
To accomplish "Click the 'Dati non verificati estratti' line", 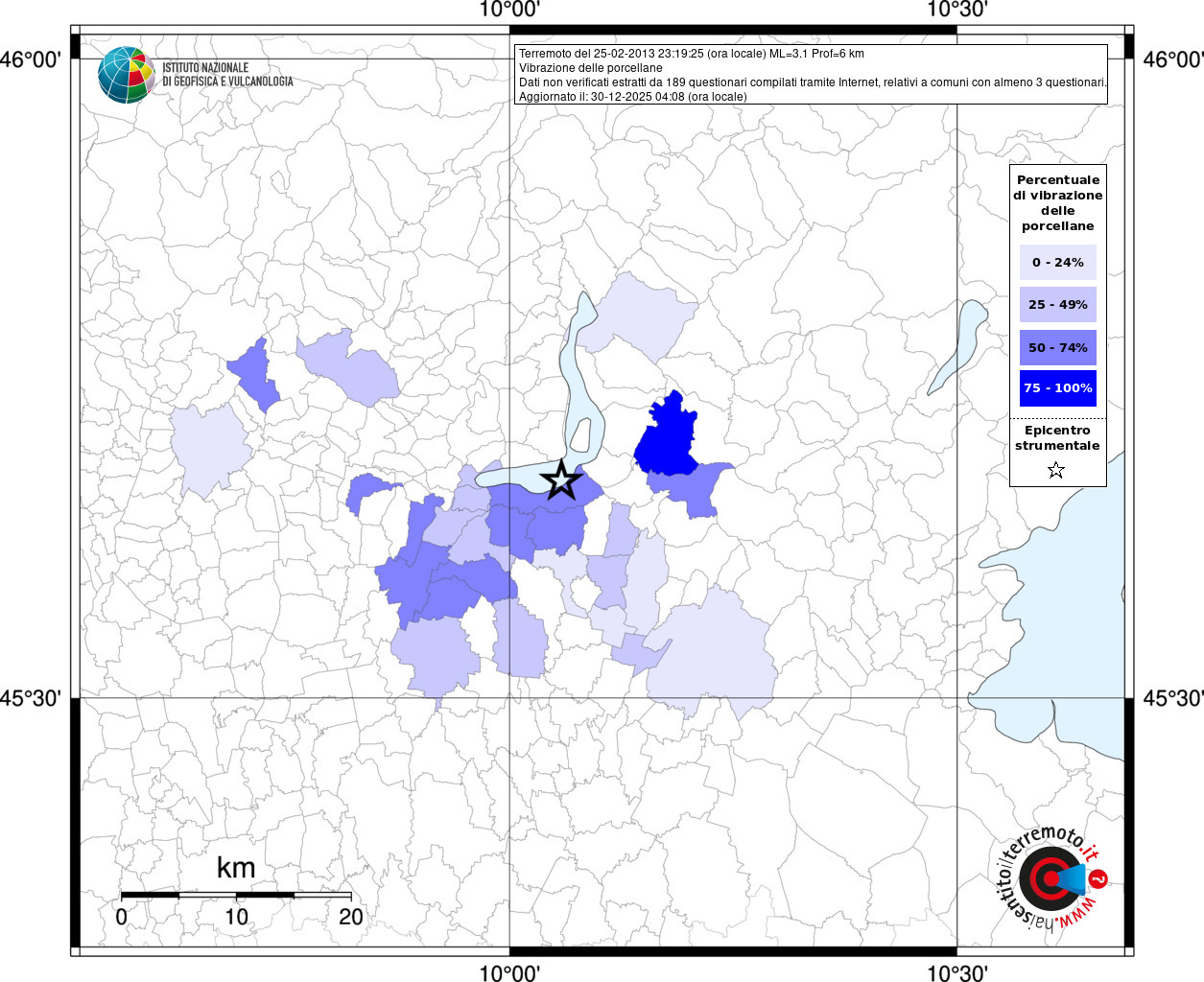I will click(x=813, y=82).
